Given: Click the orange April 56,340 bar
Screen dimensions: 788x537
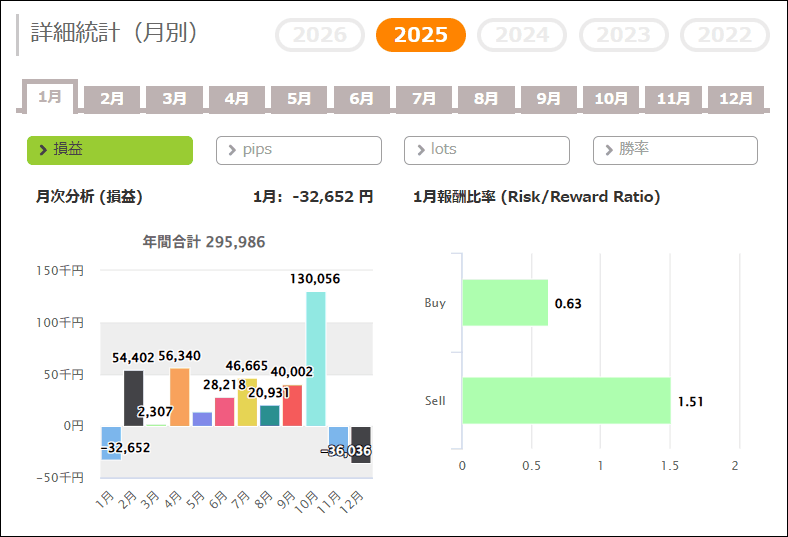Looking at the screenshot, I should pyautogui.click(x=180, y=397).
